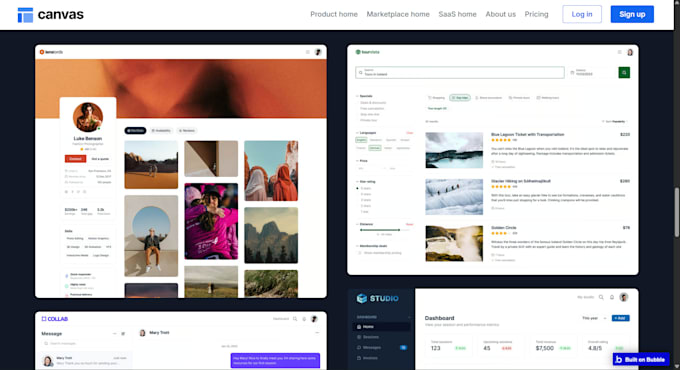680x370 pixels.
Task: Open the pink jackets hugging photo
Action: tap(211, 221)
